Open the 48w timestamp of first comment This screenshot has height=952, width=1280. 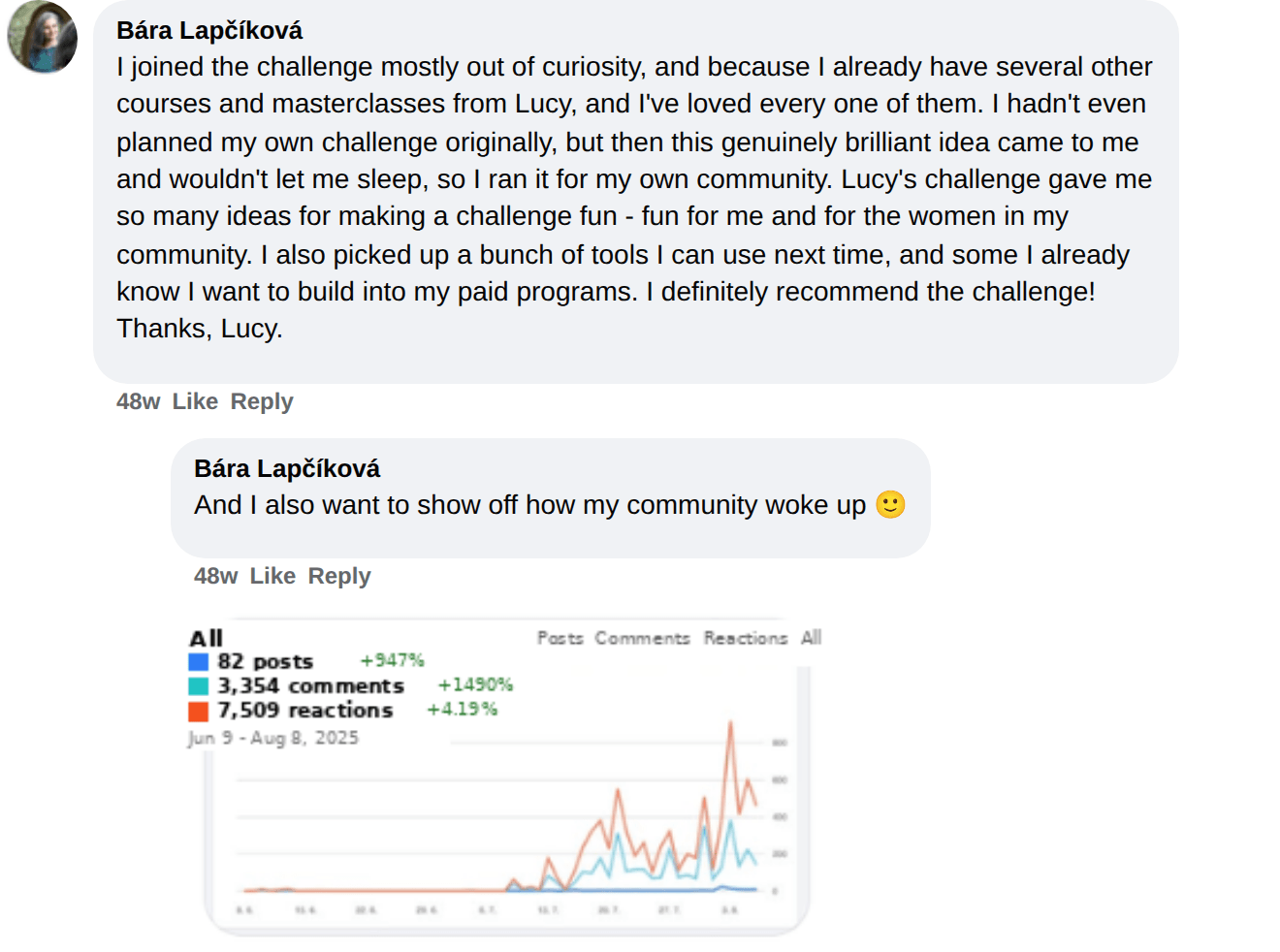coord(138,401)
